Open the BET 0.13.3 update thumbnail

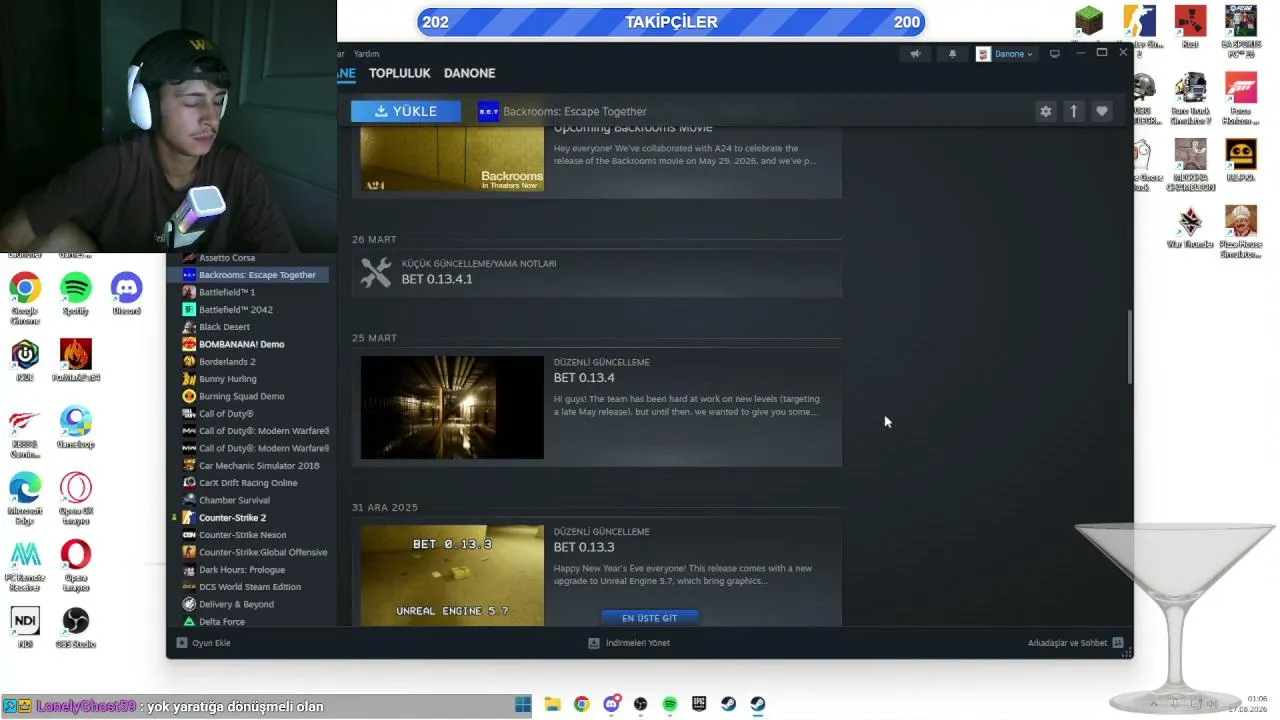tap(452, 576)
